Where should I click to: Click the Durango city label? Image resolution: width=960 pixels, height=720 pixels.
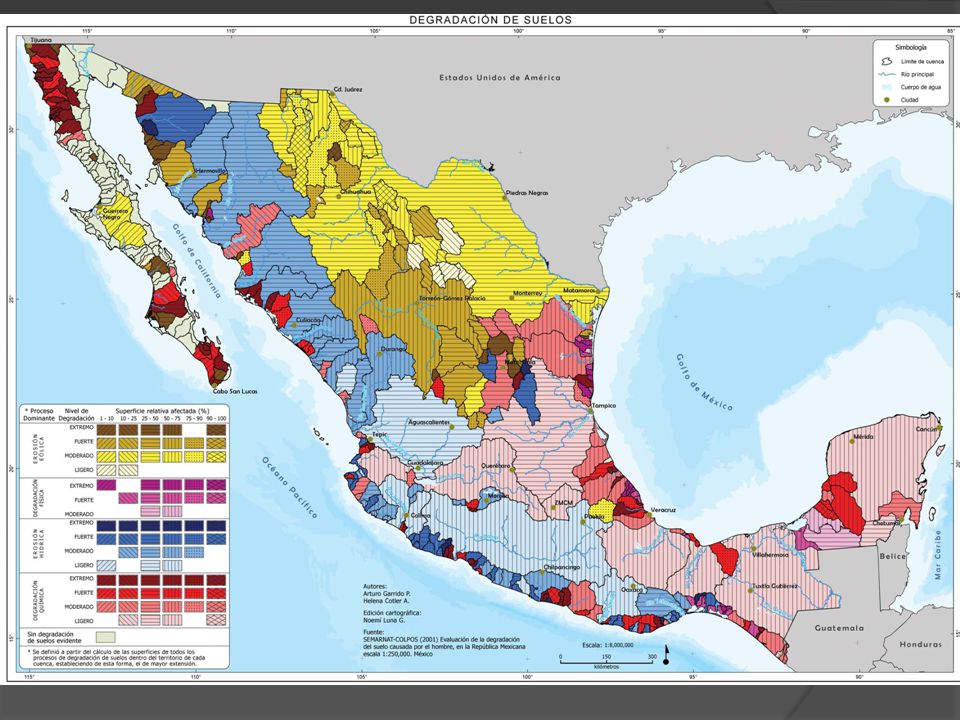[393, 349]
